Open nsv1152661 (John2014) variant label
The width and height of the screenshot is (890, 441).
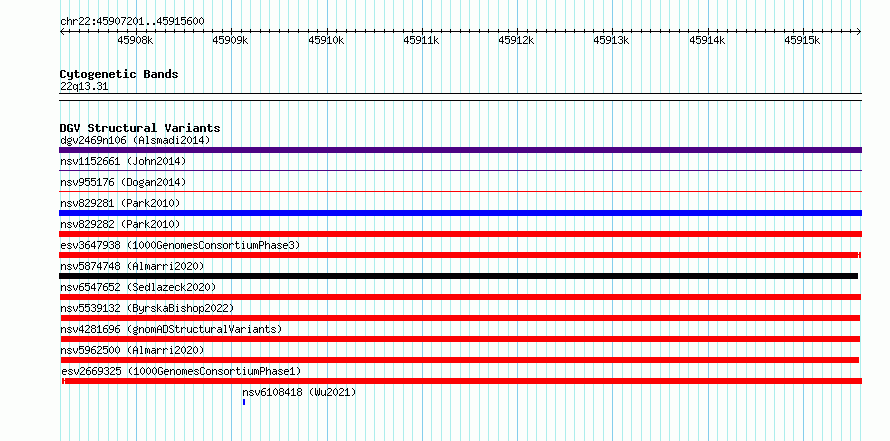pos(123,161)
